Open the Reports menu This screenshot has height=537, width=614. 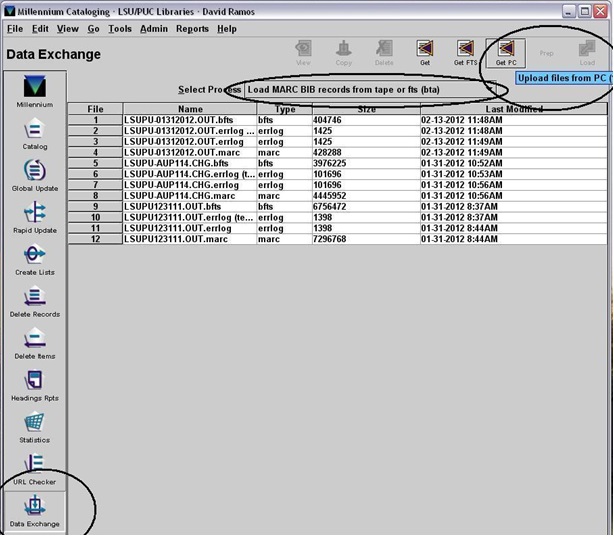click(x=192, y=29)
